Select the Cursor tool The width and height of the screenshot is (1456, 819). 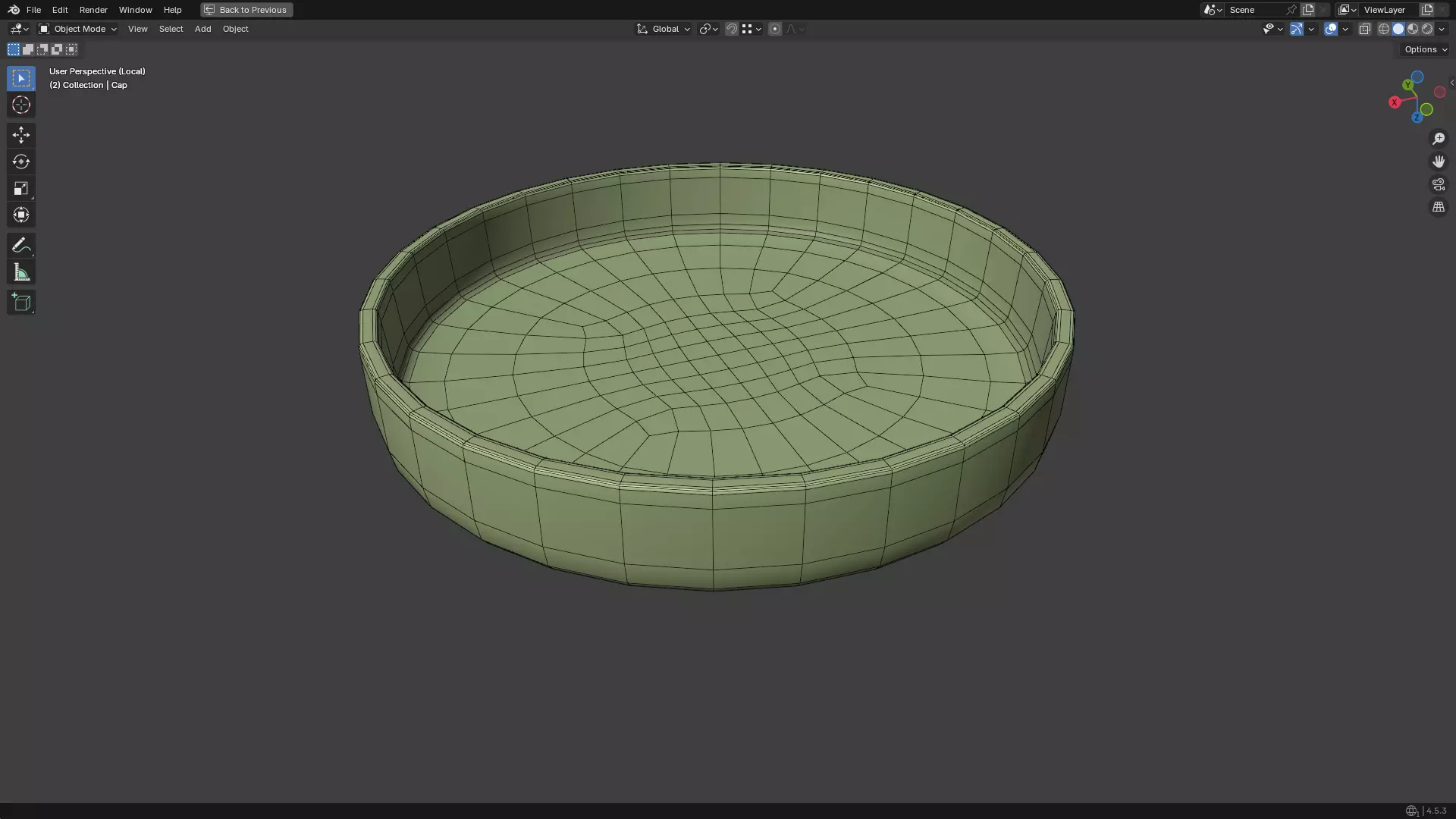(x=21, y=105)
